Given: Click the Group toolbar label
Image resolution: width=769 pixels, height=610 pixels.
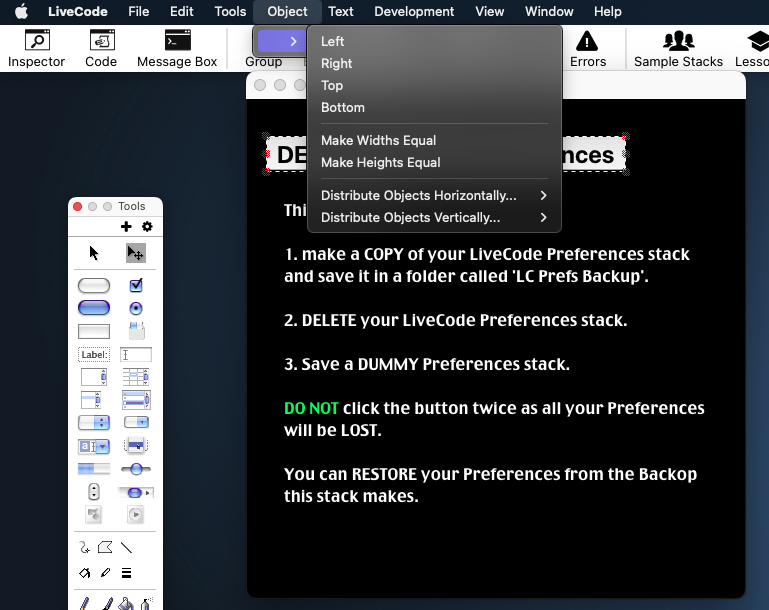Looking at the screenshot, I should tap(263, 61).
